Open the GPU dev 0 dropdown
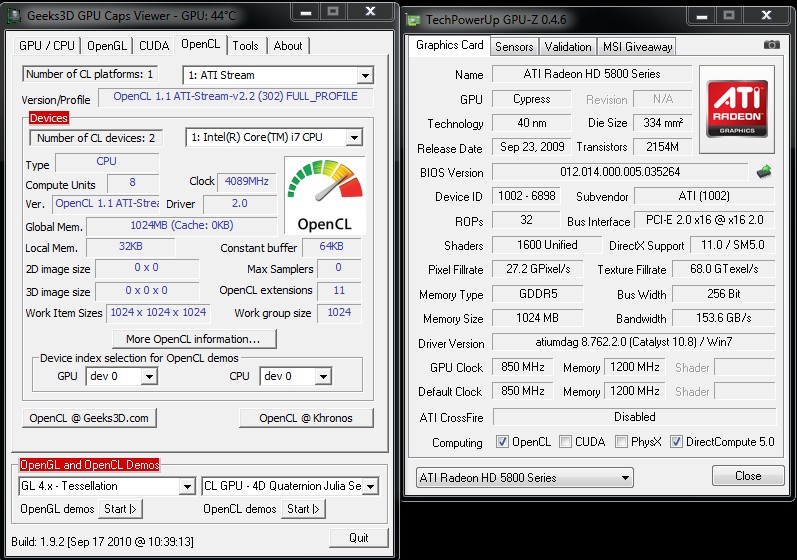797x560 pixels. click(149, 376)
